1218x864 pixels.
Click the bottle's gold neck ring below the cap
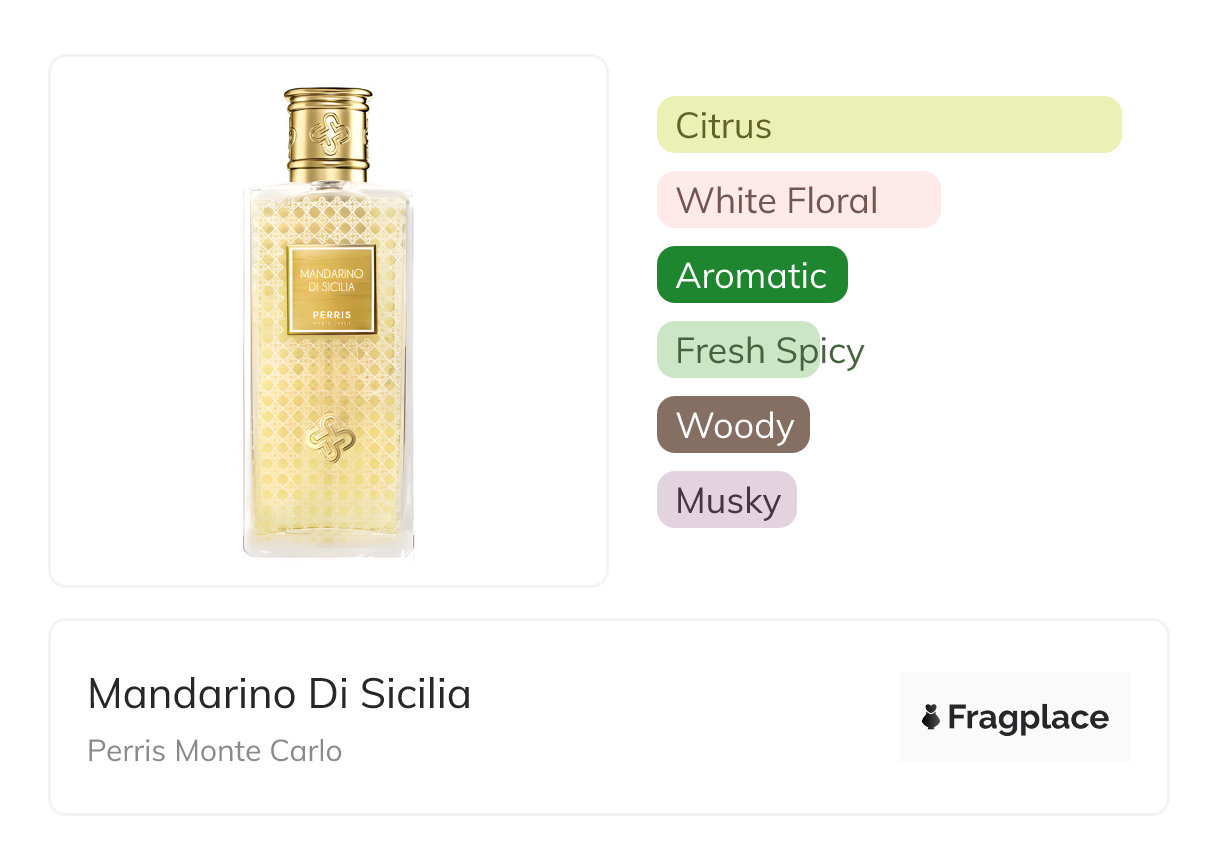(328, 168)
